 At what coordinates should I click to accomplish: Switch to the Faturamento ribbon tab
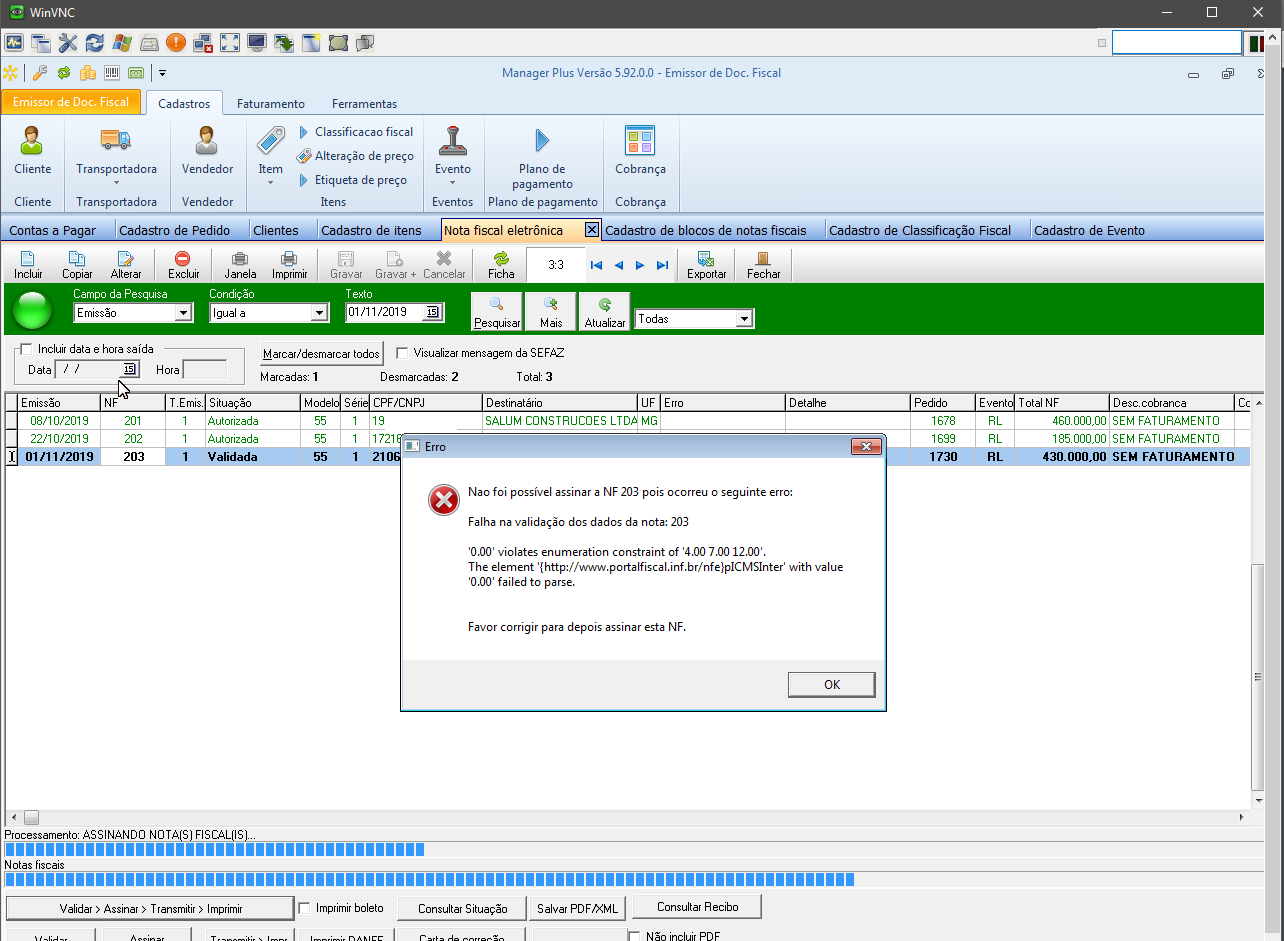coord(270,104)
